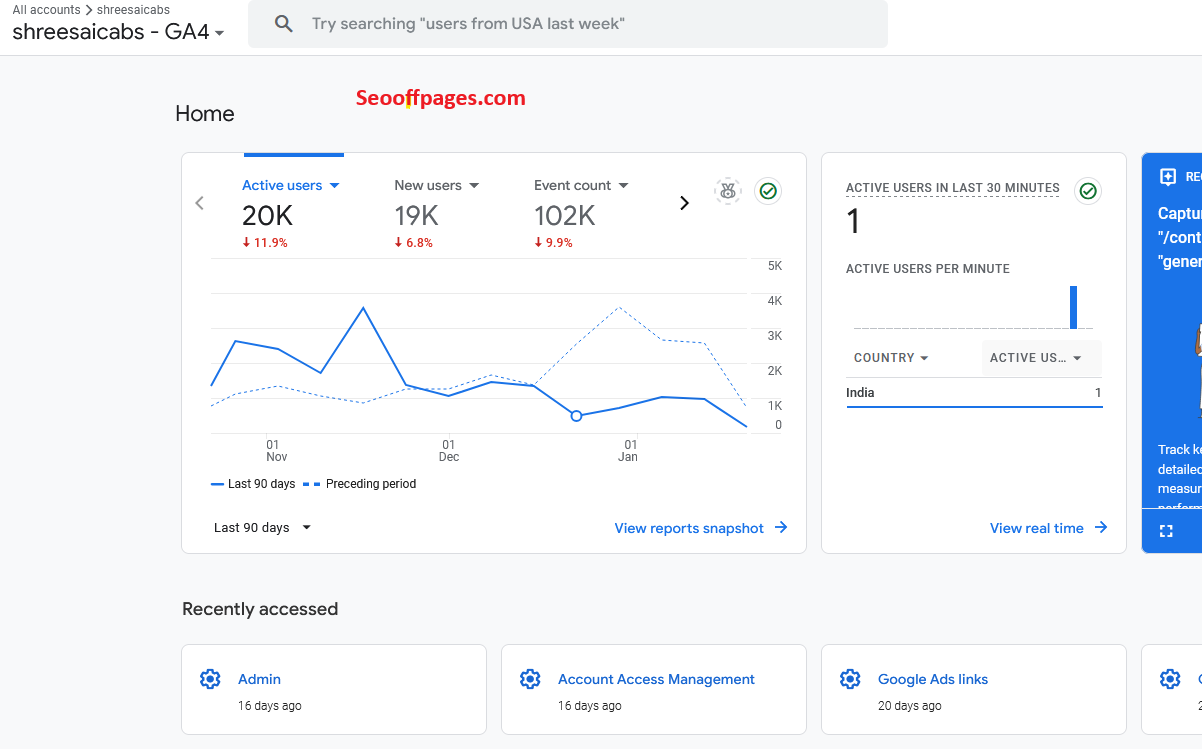Click green checkmark in realtime card

tap(1088, 191)
